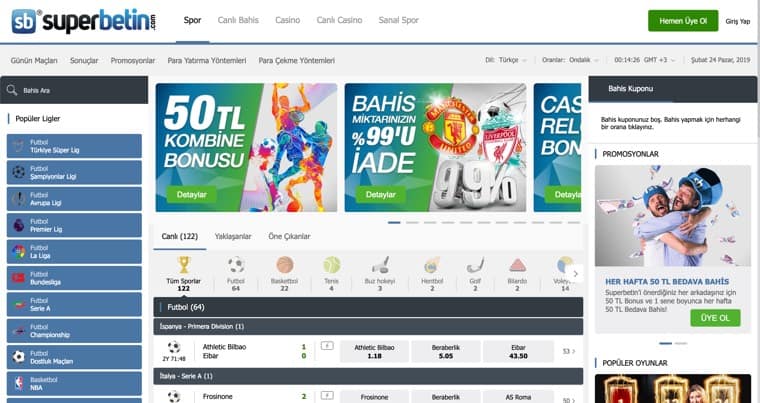This screenshot has height=403, width=760.
Task: Click the Bahis Ara search field
Action: point(74,90)
